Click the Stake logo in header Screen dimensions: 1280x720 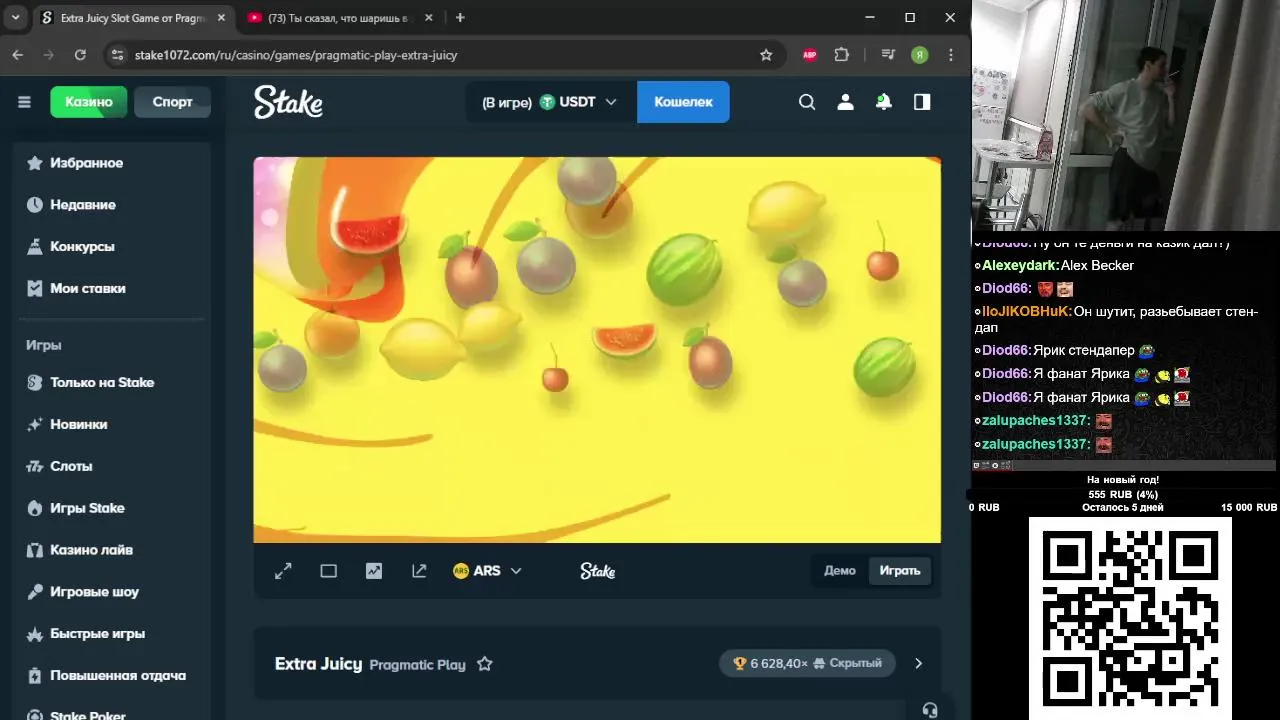tap(288, 102)
